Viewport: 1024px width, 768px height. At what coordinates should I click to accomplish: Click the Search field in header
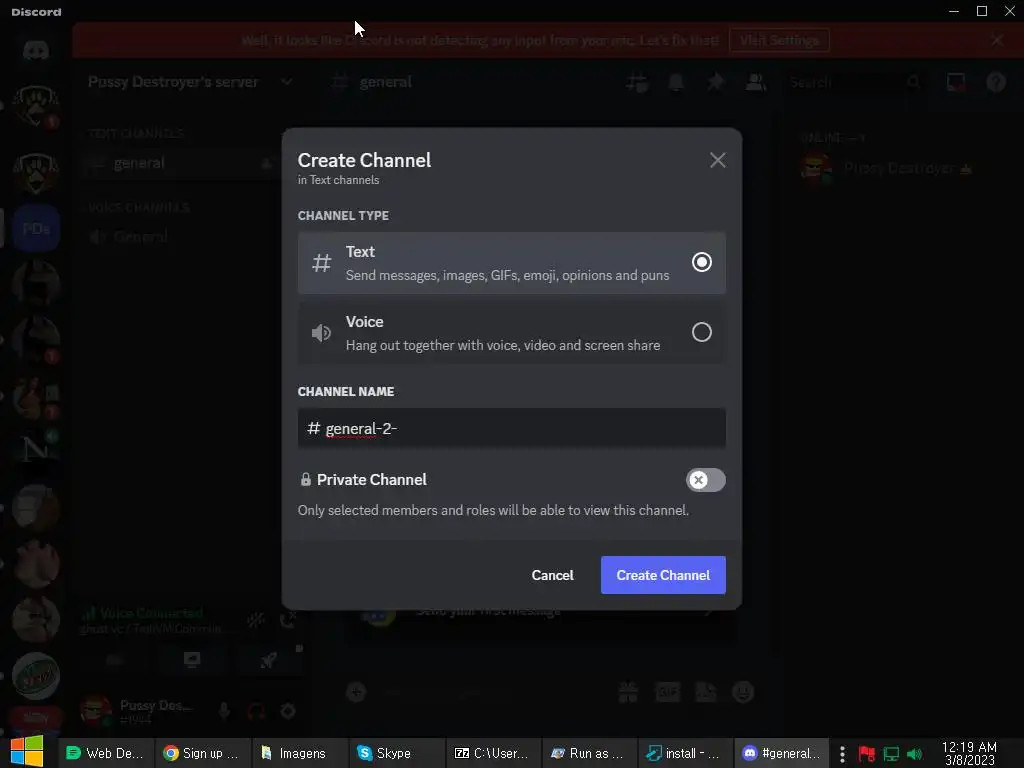pos(856,82)
